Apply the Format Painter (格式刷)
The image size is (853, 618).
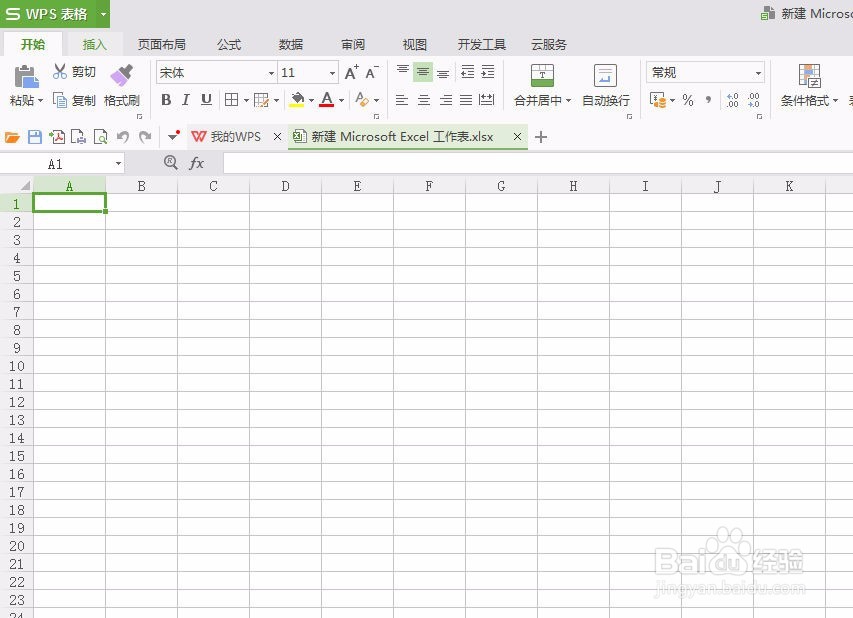[121, 88]
